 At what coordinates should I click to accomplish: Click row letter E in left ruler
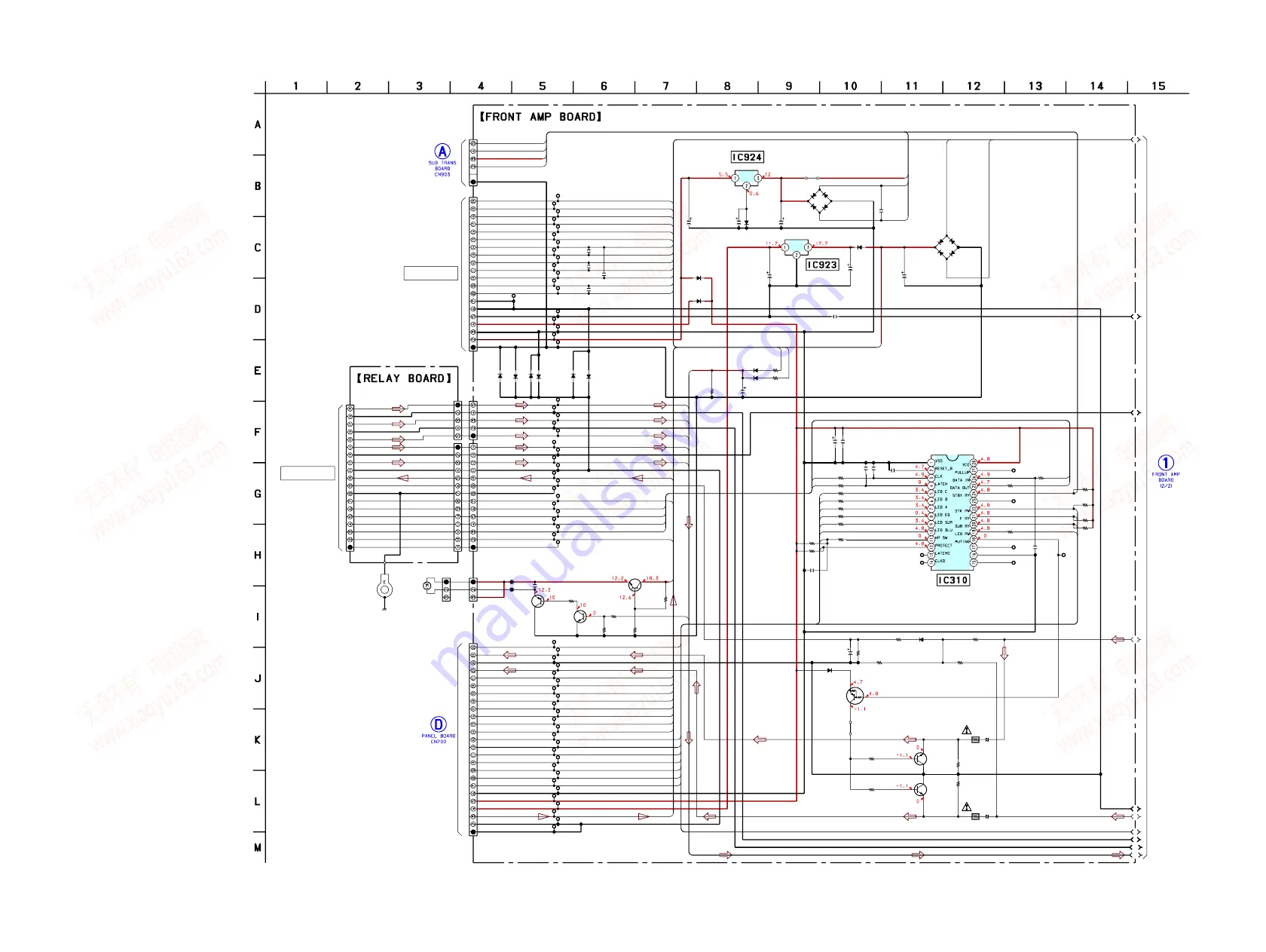[258, 371]
